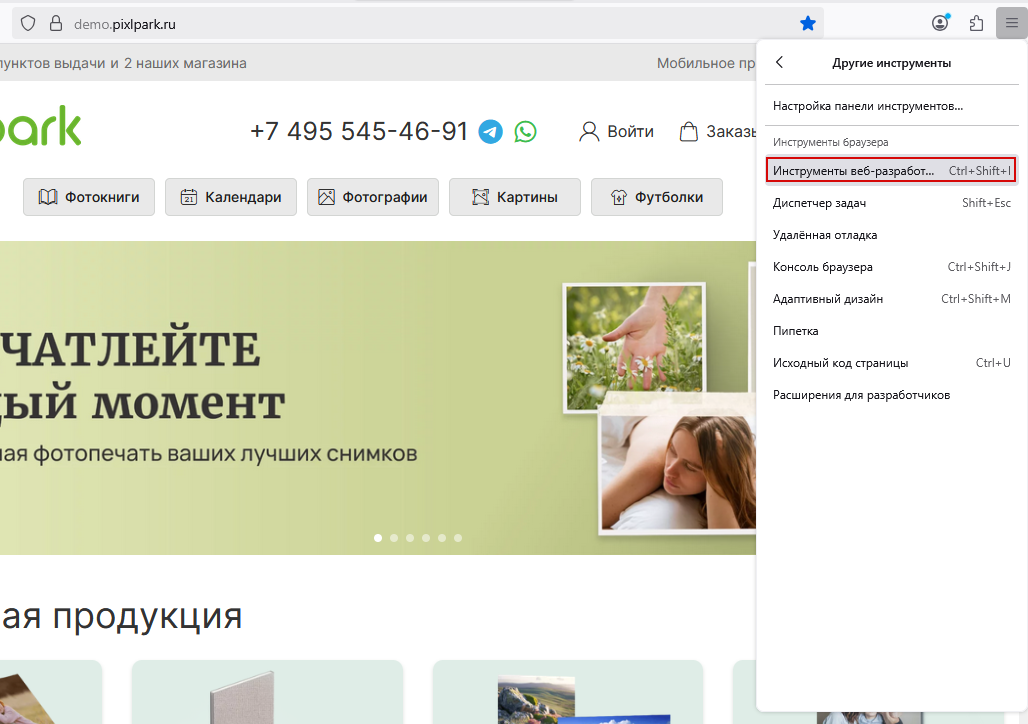This screenshot has height=724, width=1028.
Task: Select the first carousel dot on banner
Action: pos(378,538)
